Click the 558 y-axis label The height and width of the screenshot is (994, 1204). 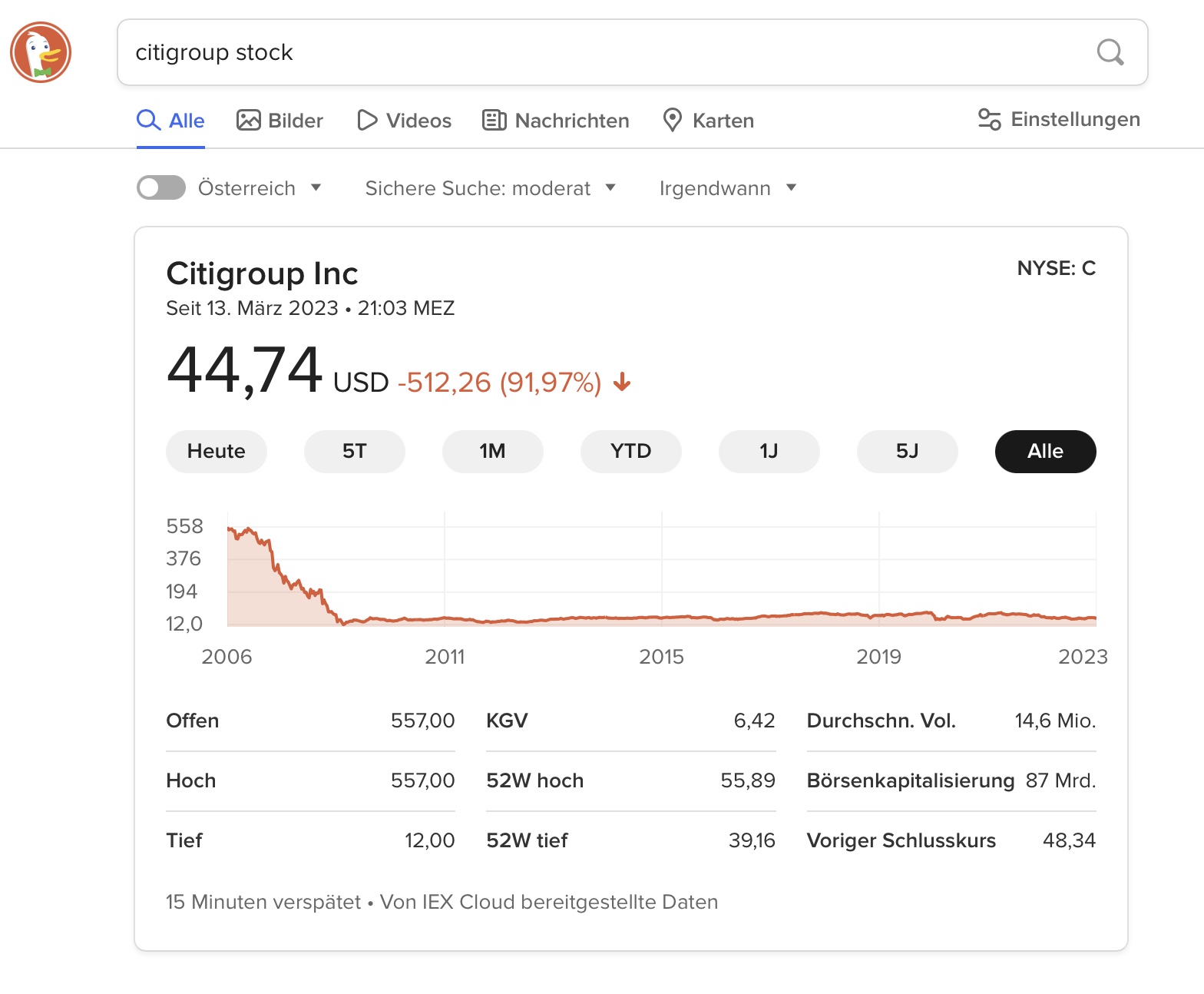pos(185,526)
